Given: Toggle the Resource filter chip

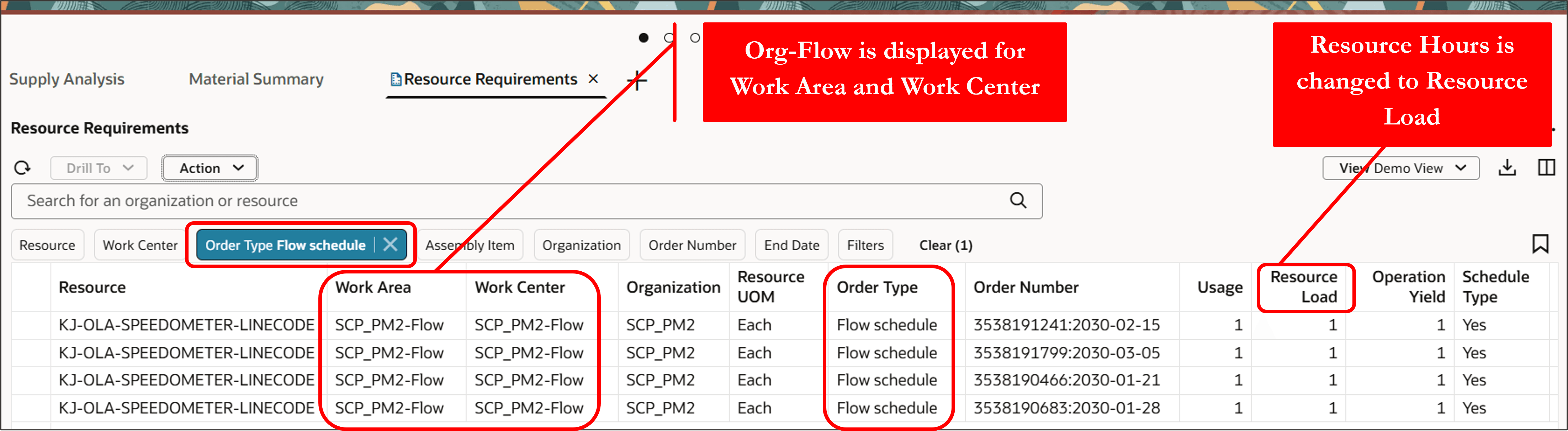Looking at the screenshot, I should point(47,245).
